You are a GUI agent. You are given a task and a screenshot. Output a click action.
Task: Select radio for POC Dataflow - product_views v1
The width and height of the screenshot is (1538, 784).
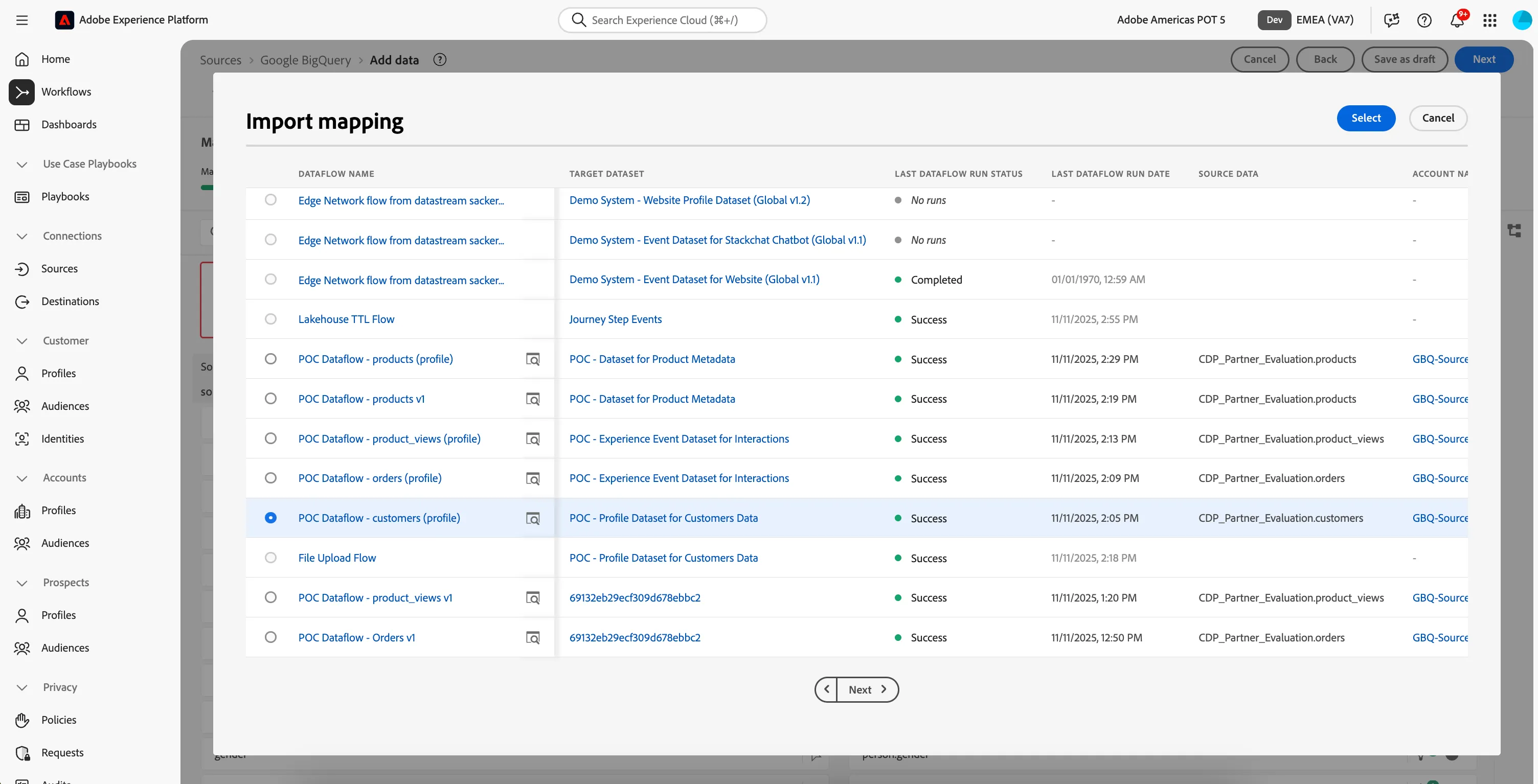tap(270, 597)
